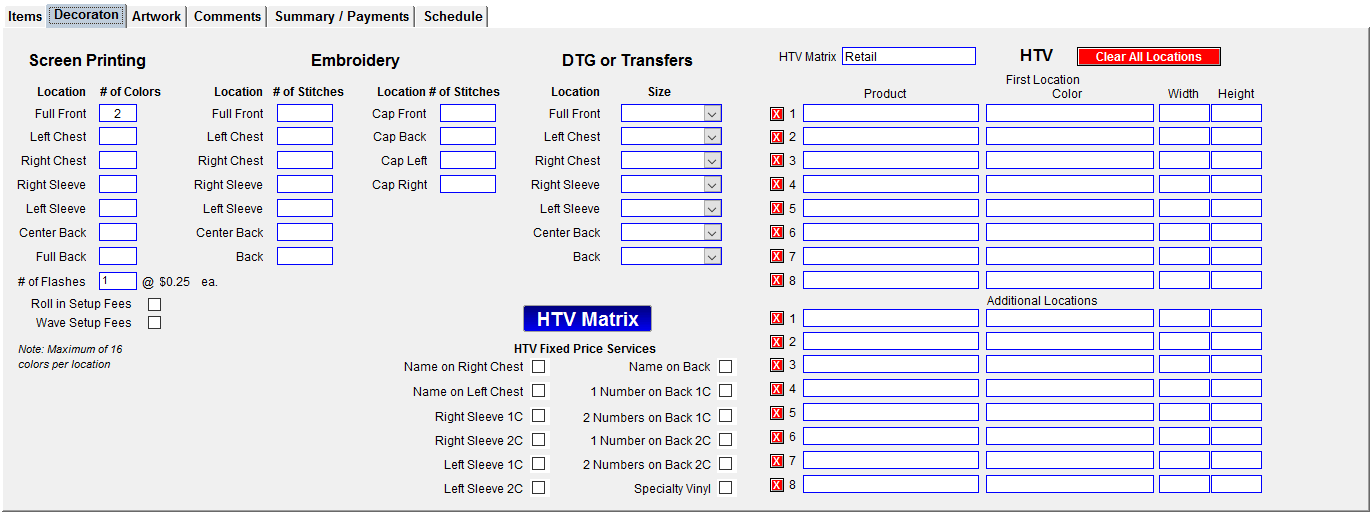The height and width of the screenshot is (513, 1371).
Task: Click the blue HTV Matrix button
Action: [x=587, y=319]
